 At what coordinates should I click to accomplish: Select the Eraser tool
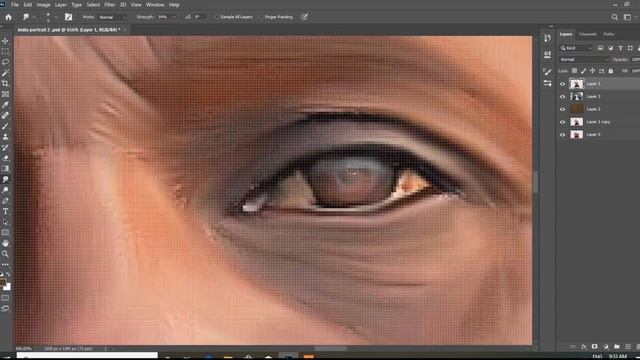coord(5,158)
